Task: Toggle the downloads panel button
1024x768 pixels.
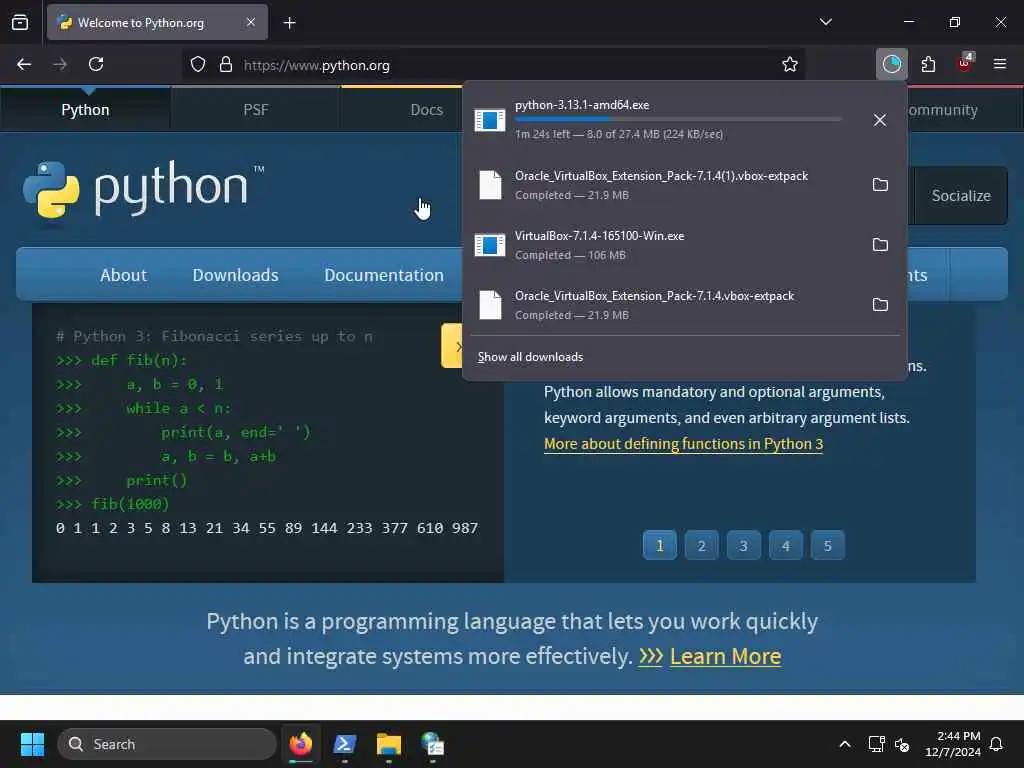Action: (891, 64)
